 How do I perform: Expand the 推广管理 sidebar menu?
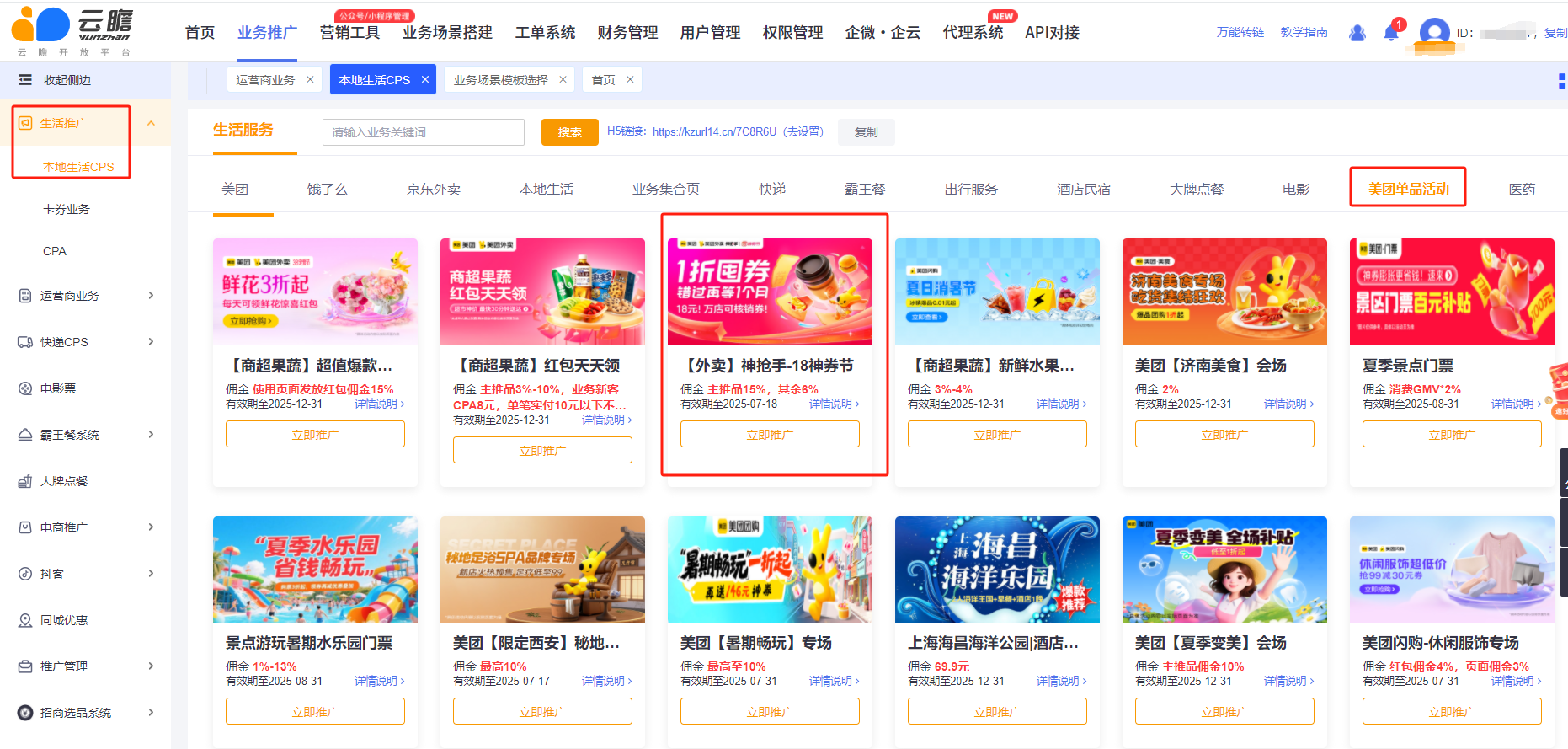pos(152,666)
